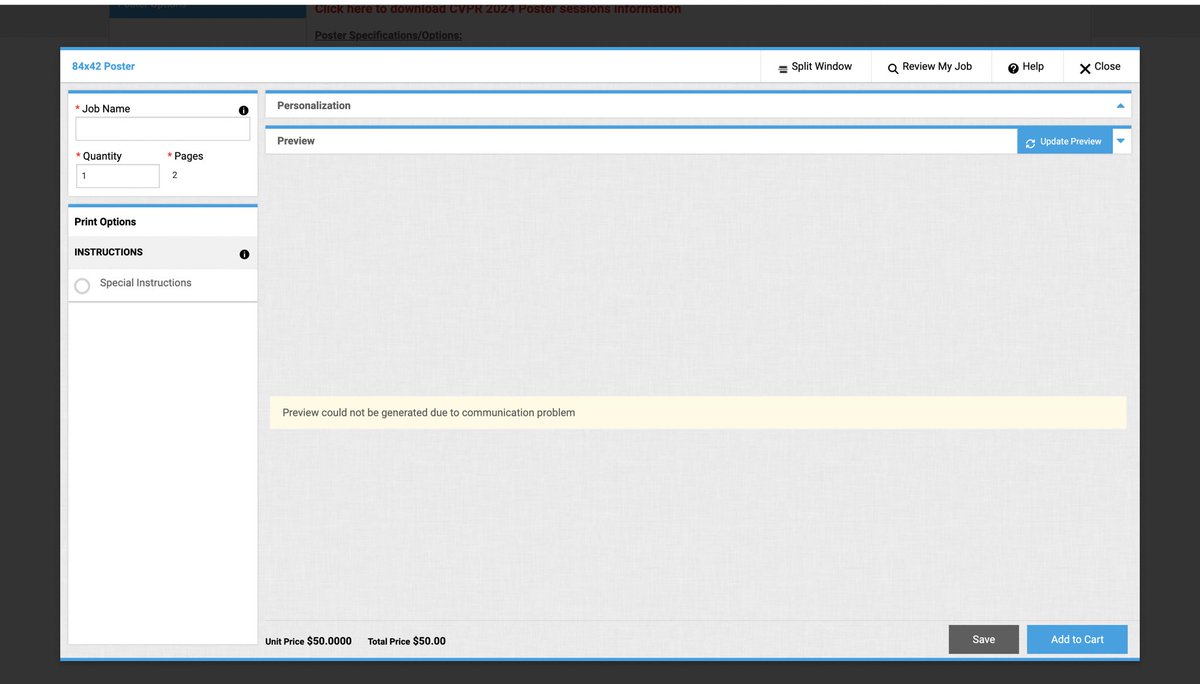Close the 84x42 Poster dialog

pos(1100,67)
